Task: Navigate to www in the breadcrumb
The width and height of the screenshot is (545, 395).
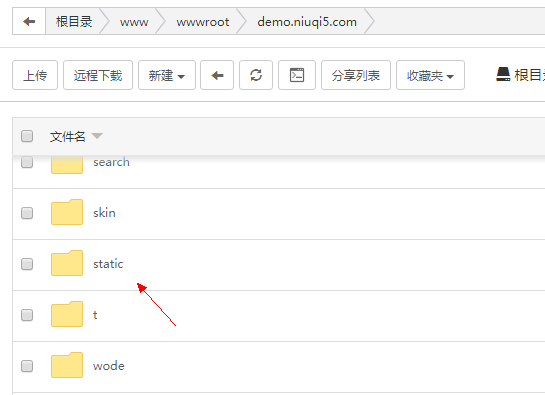Action: [x=134, y=22]
